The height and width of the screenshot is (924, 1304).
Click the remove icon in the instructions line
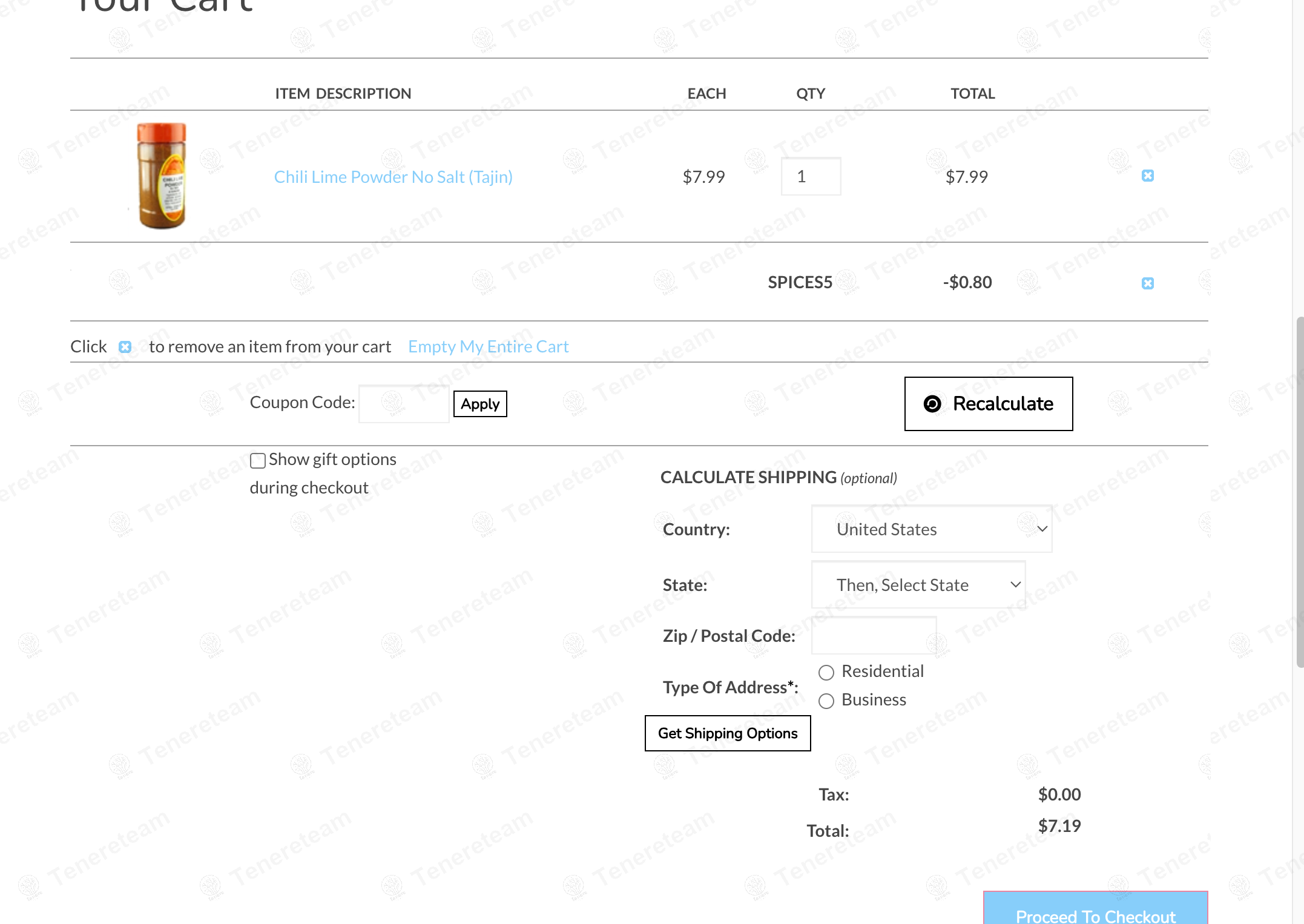(x=125, y=346)
